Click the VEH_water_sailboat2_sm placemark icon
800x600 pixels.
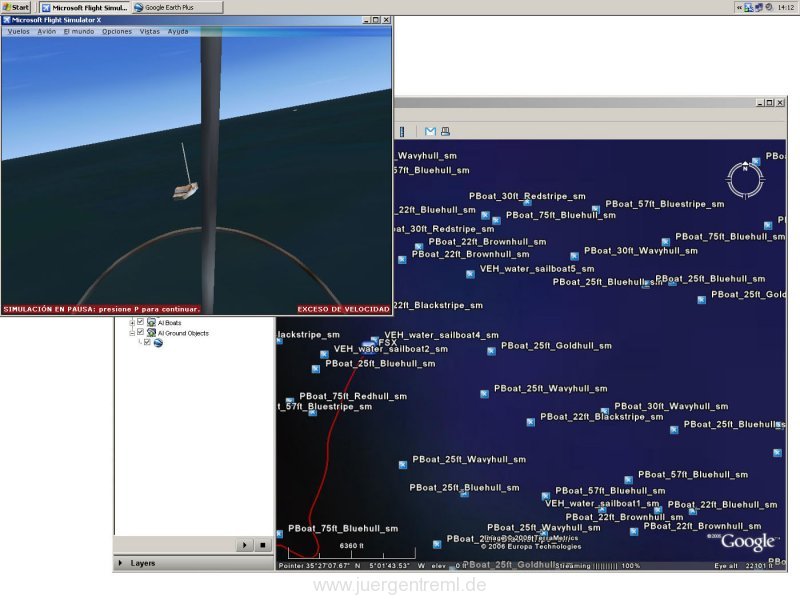pos(324,354)
